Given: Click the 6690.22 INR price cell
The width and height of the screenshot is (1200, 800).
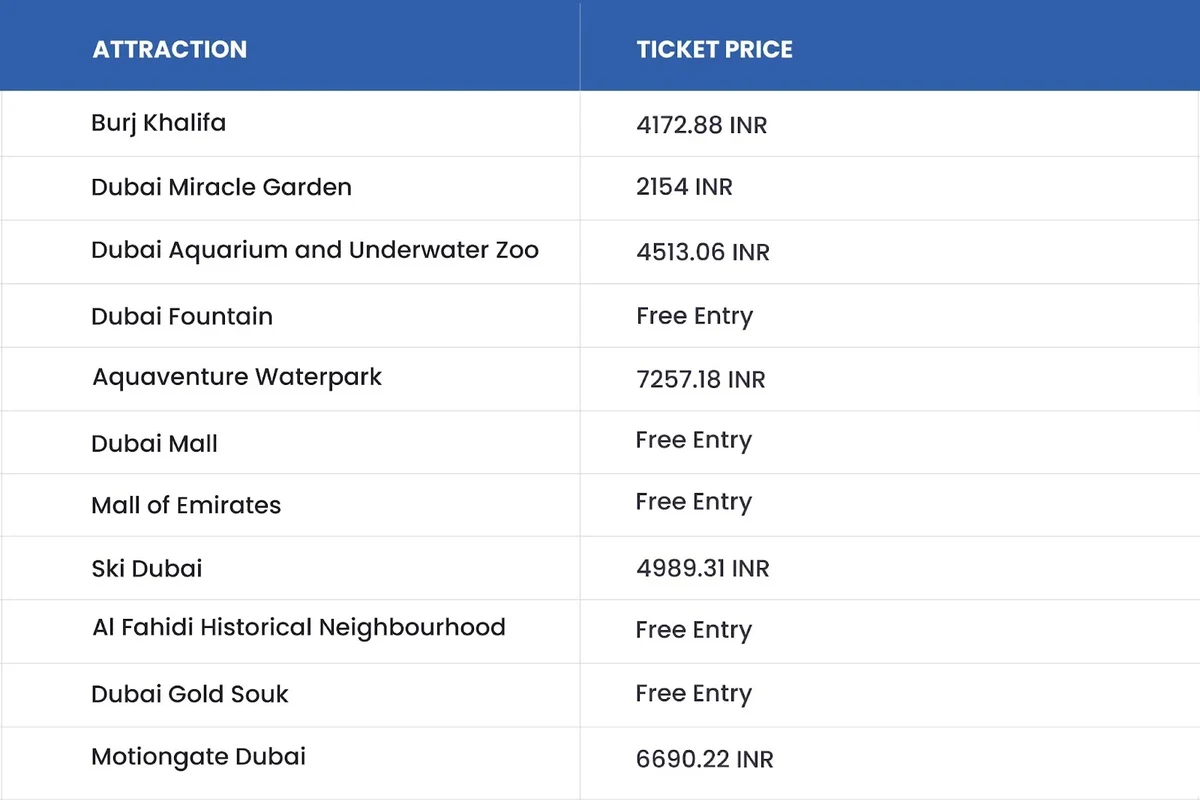Looking at the screenshot, I should click(x=705, y=760).
